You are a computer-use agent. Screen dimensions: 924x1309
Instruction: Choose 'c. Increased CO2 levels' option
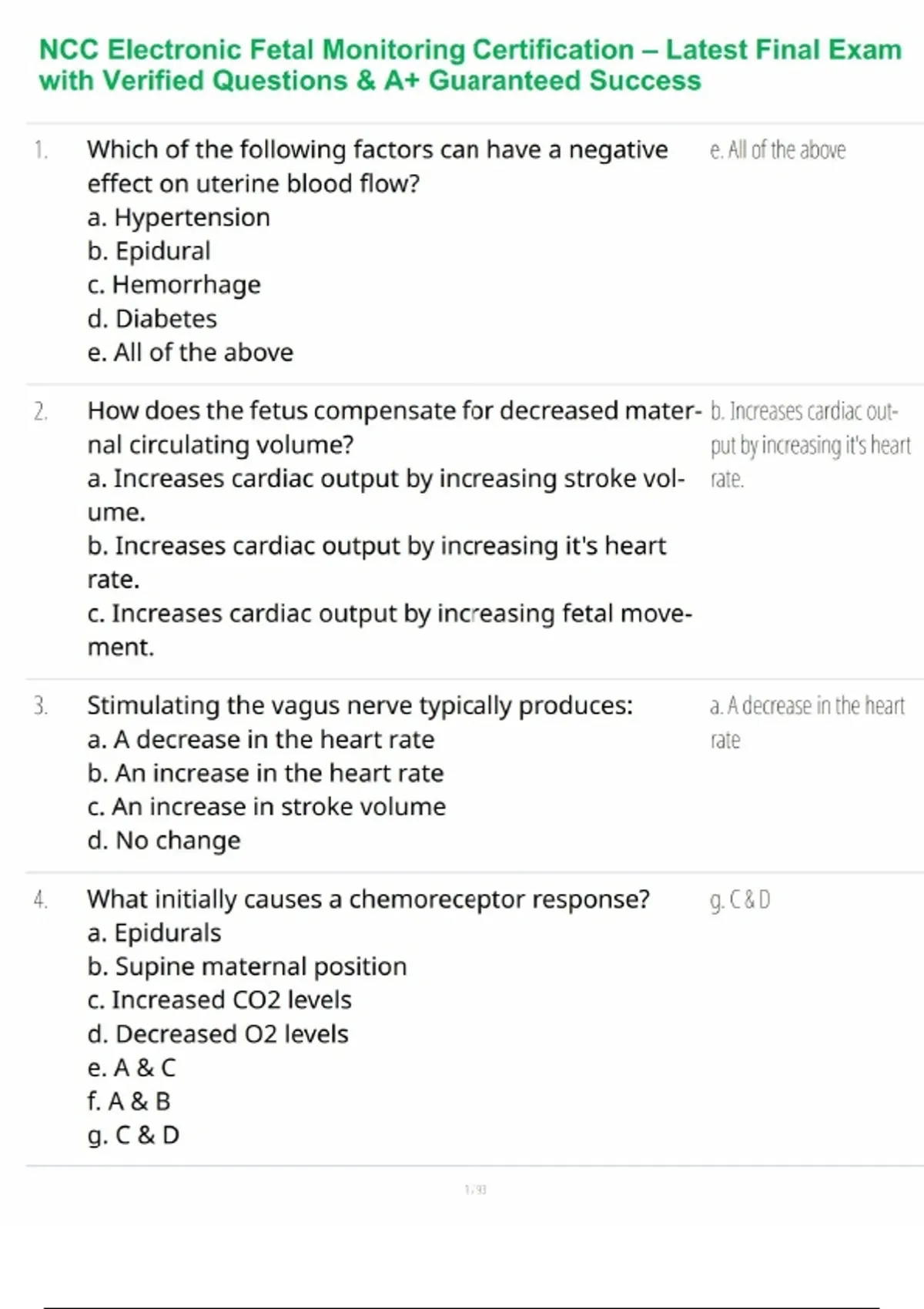pyautogui.click(x=219, y=1000)
